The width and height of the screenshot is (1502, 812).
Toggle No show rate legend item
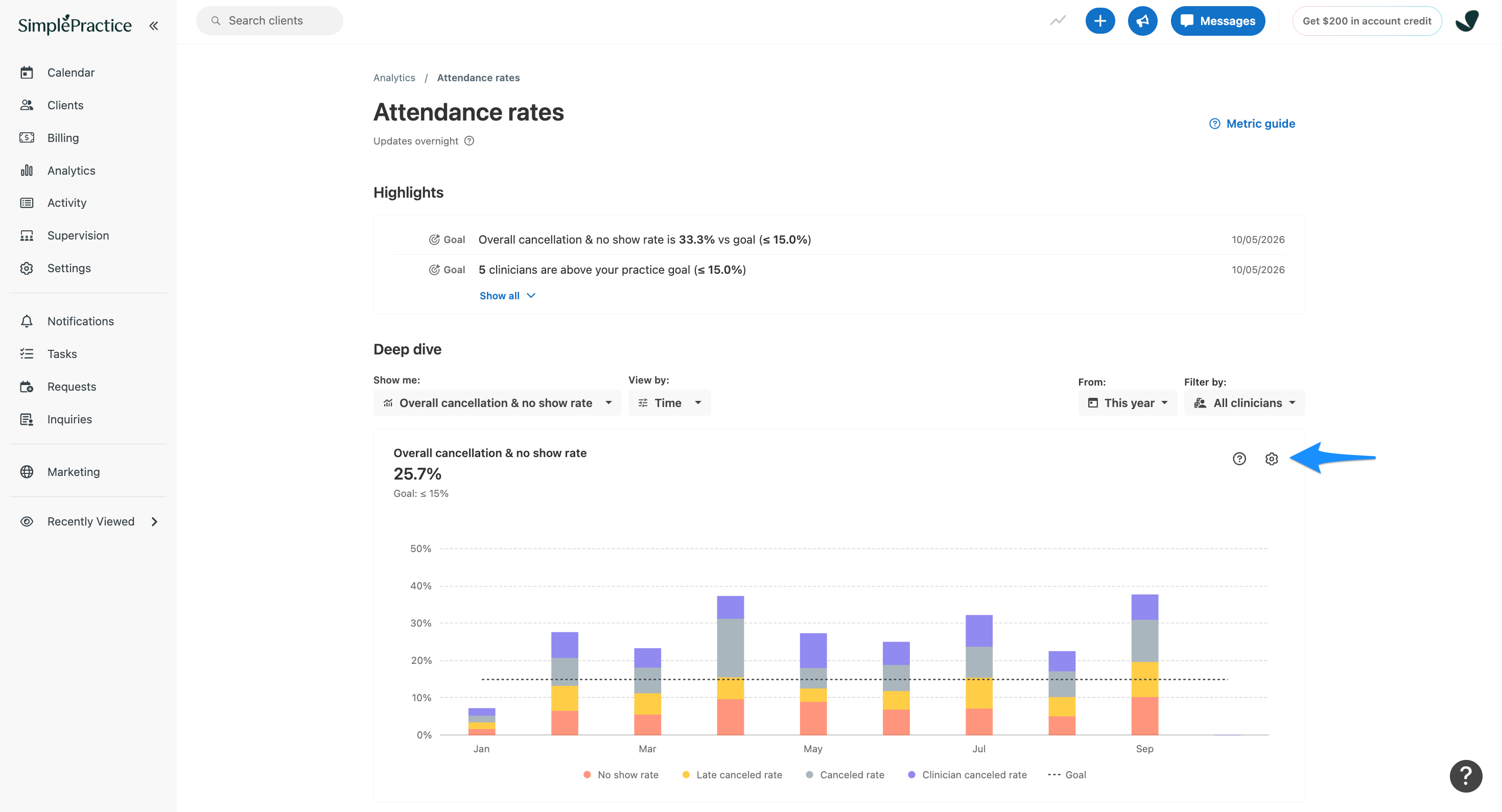pyautogui.click(x=621, y=775)
